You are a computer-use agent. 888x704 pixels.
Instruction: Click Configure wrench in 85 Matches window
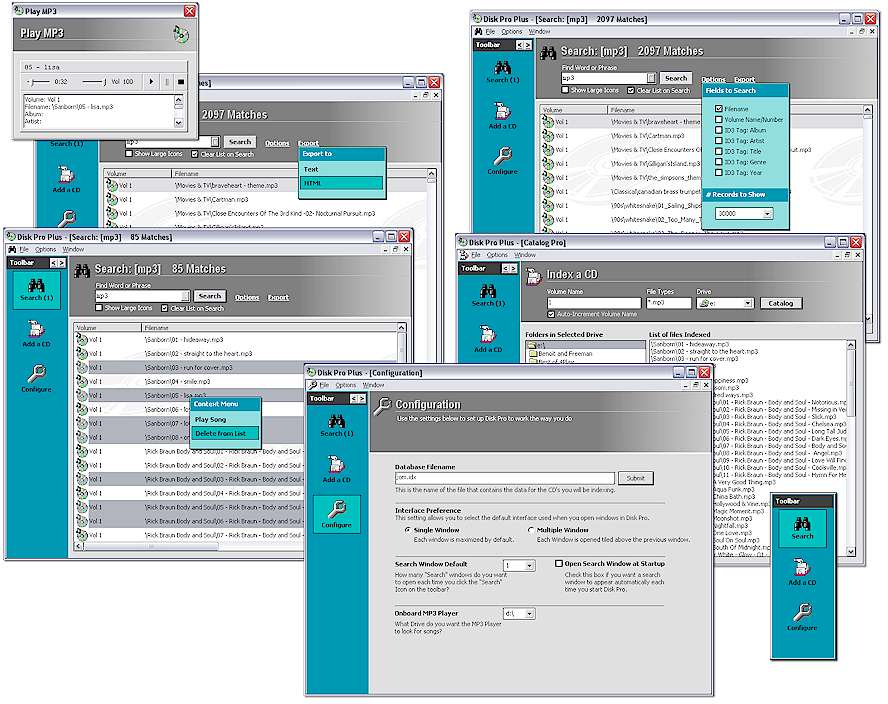(x=36, y=378)
